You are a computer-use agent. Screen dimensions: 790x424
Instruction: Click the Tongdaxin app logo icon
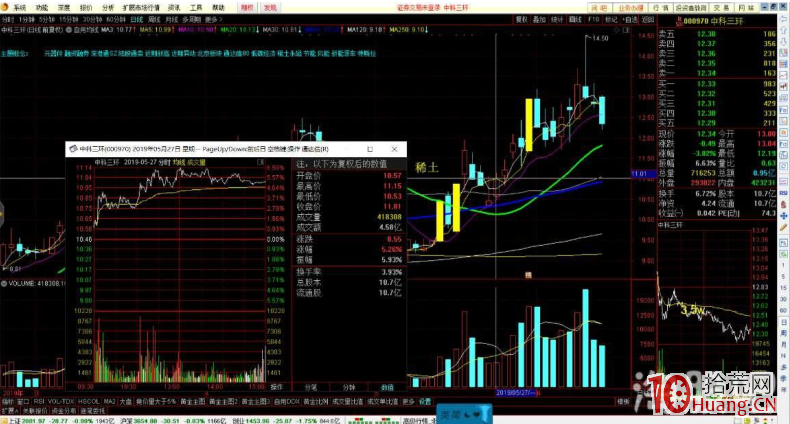click(x=5, y=7)
